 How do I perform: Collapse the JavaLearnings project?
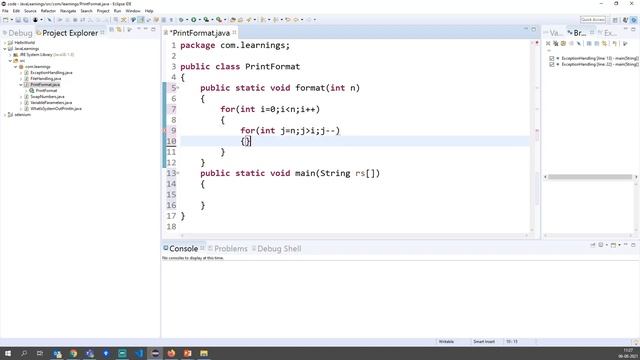click(x=5, y=49)
